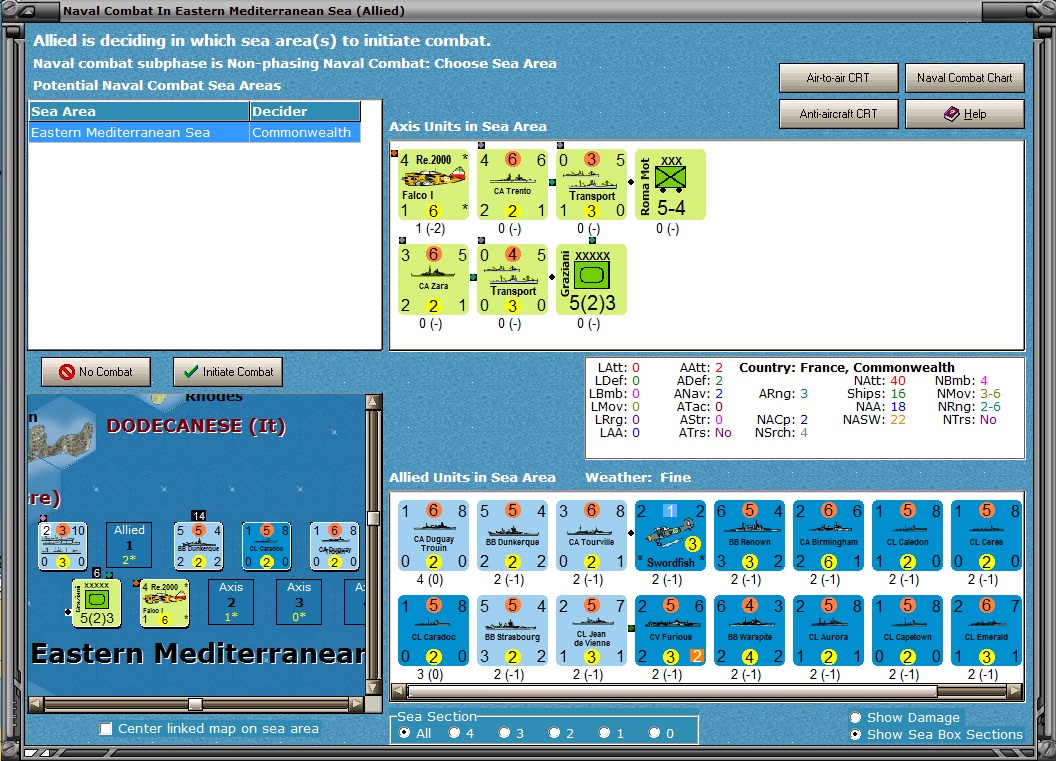The height and width of the screenshot is (761, 1056).
Task: Select sea section 1 radio button
Action: tap(604, 733)
